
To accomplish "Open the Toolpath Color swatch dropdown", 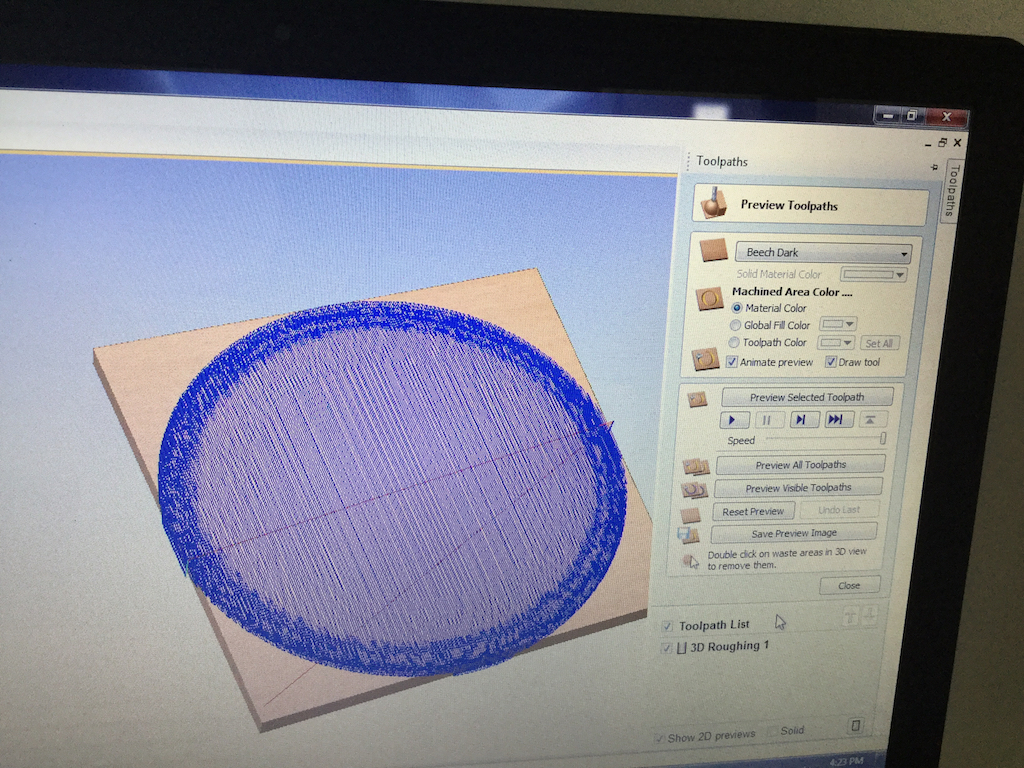I will 837,343.
